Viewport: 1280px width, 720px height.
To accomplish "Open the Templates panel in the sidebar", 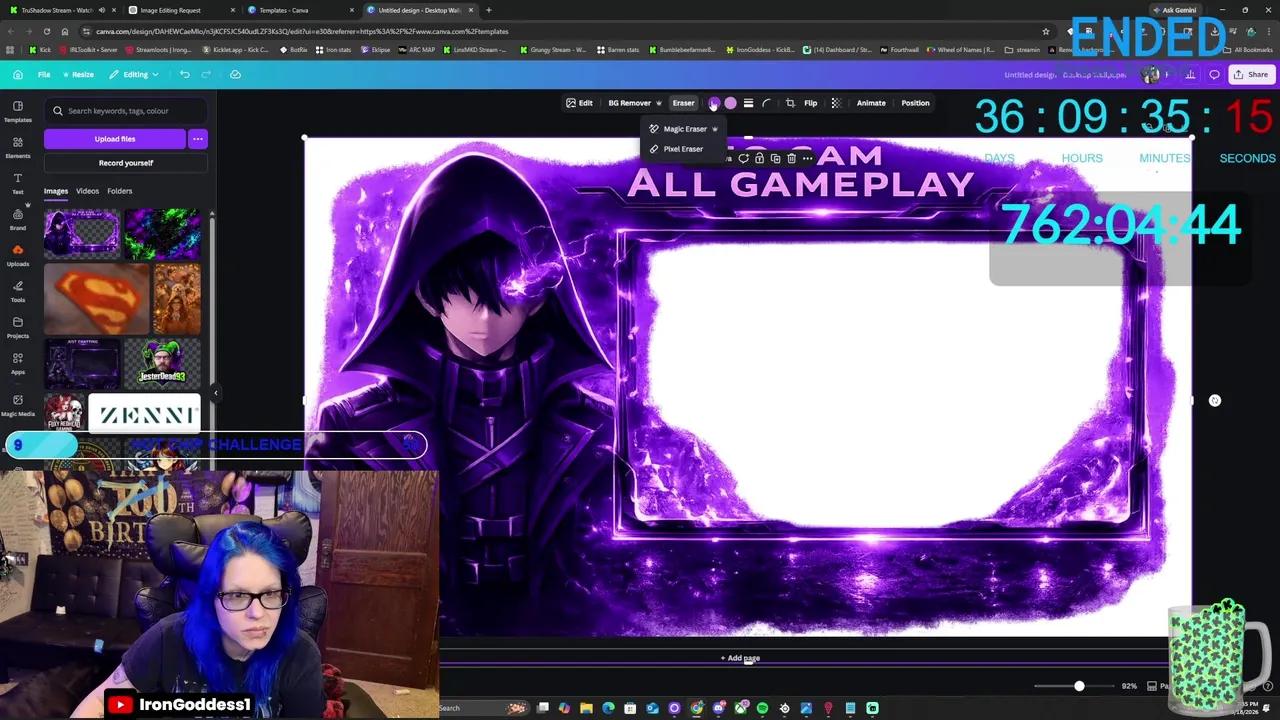I will [17, 111].
